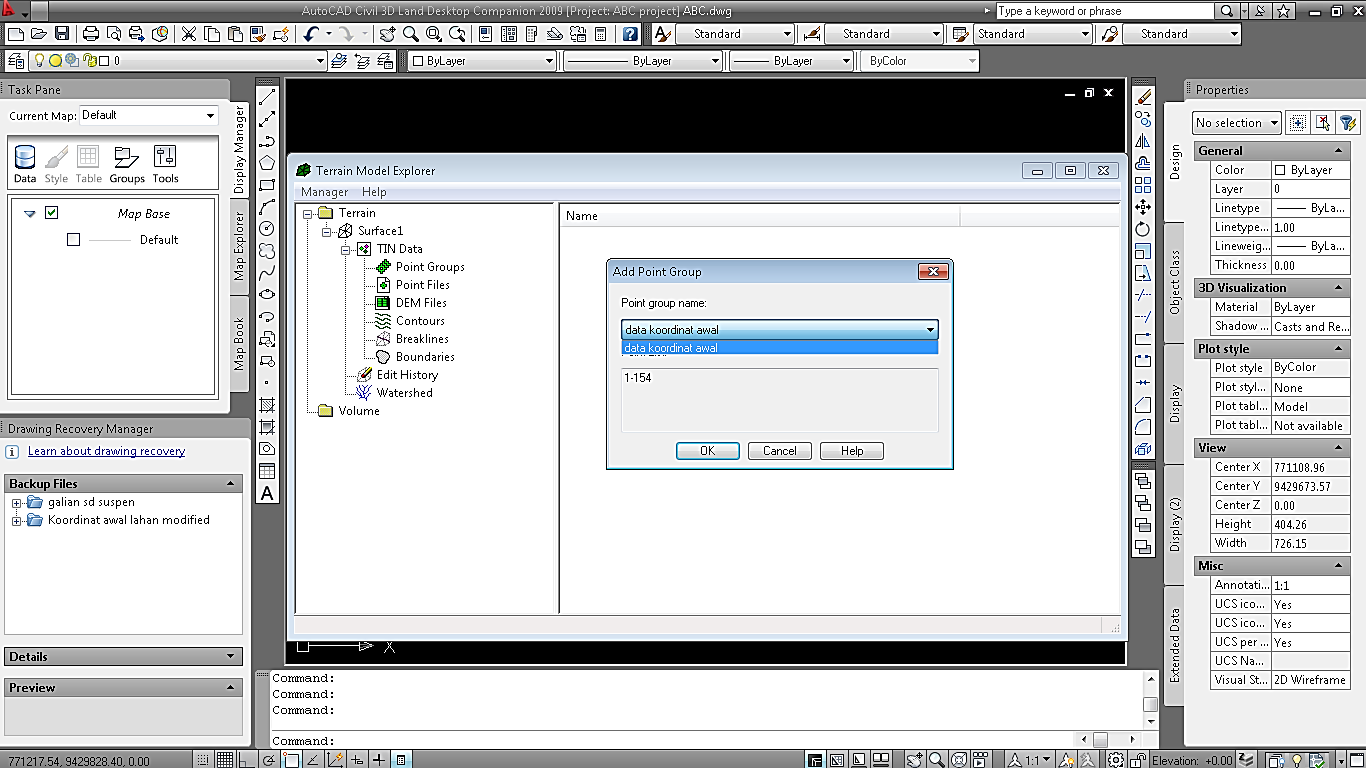Uncheck the Map Base checkbox
Image resolution: width=1366 pixels, height=768 pixels.
tap(52, 213)
